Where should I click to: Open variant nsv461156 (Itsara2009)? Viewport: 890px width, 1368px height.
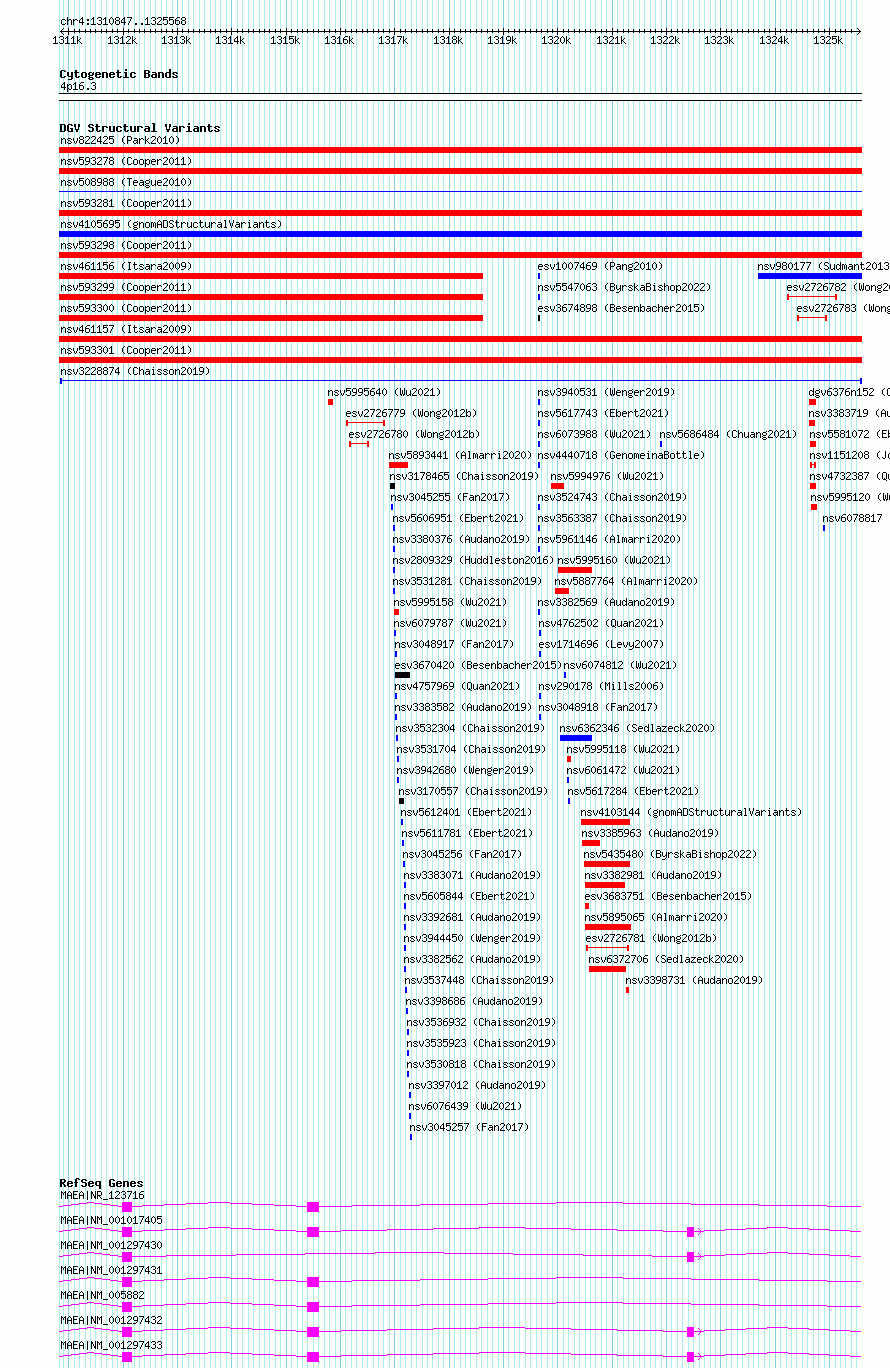coord(126,266)
